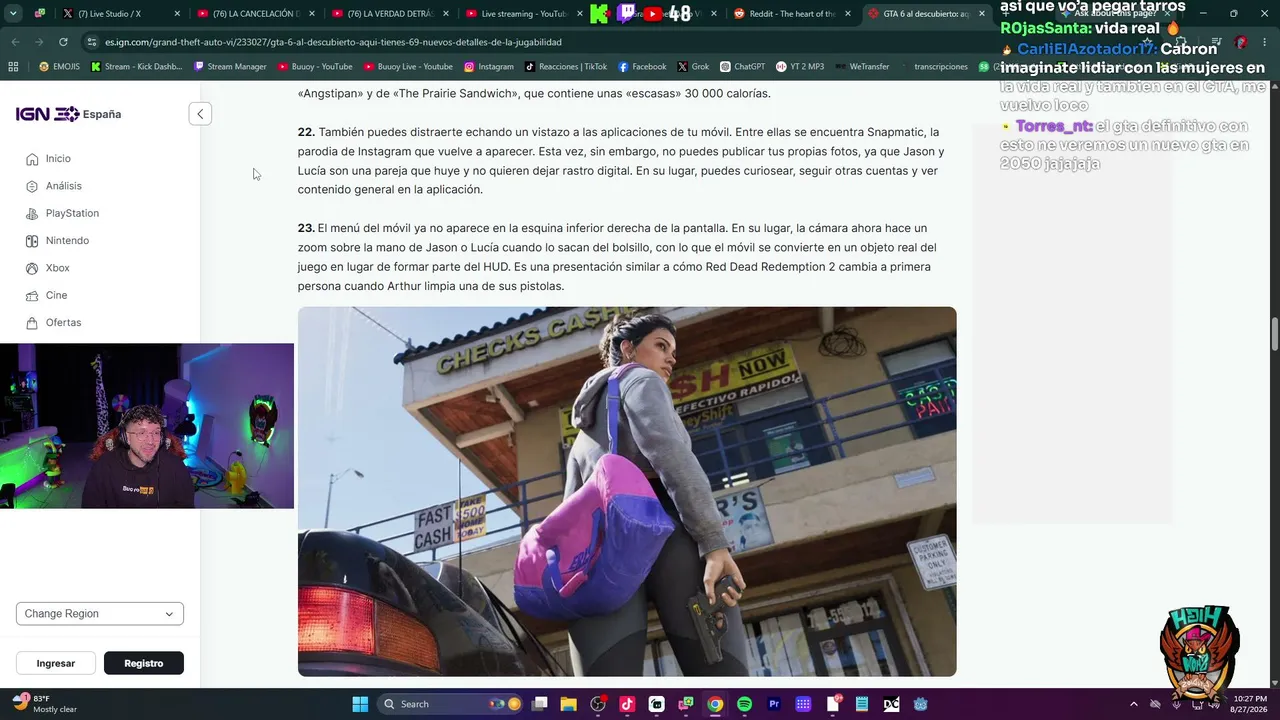Switch to Live streaming YouTube tab

click(522, 14)
